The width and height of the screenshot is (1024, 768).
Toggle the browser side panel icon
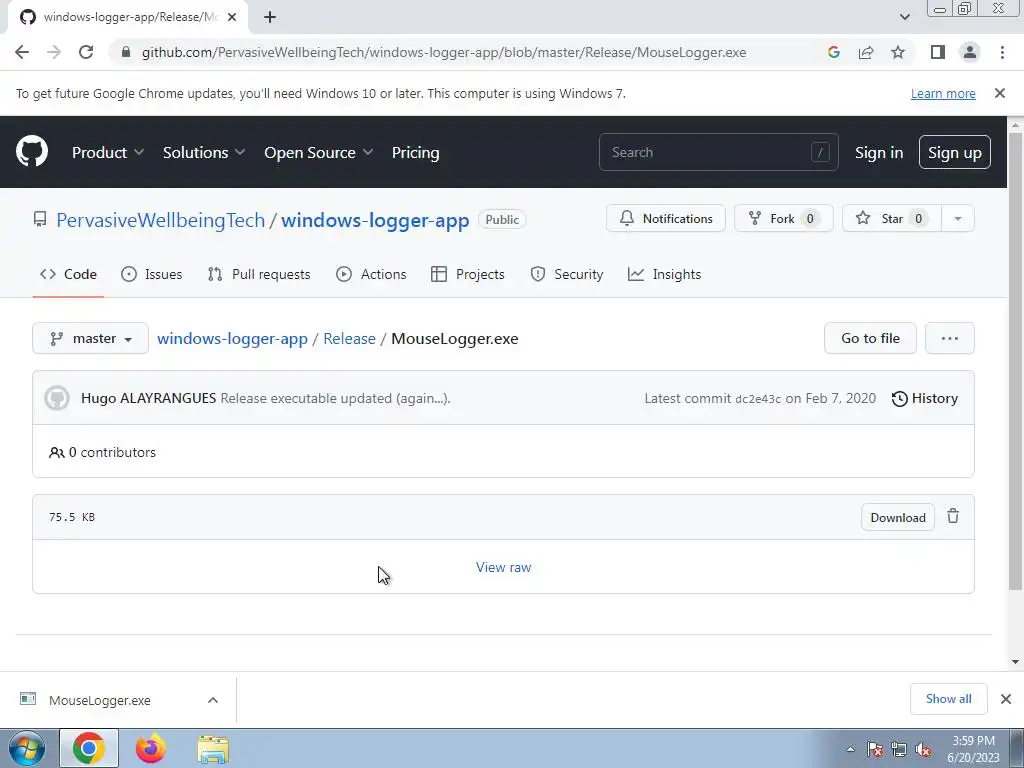click(x=938, y=52)
